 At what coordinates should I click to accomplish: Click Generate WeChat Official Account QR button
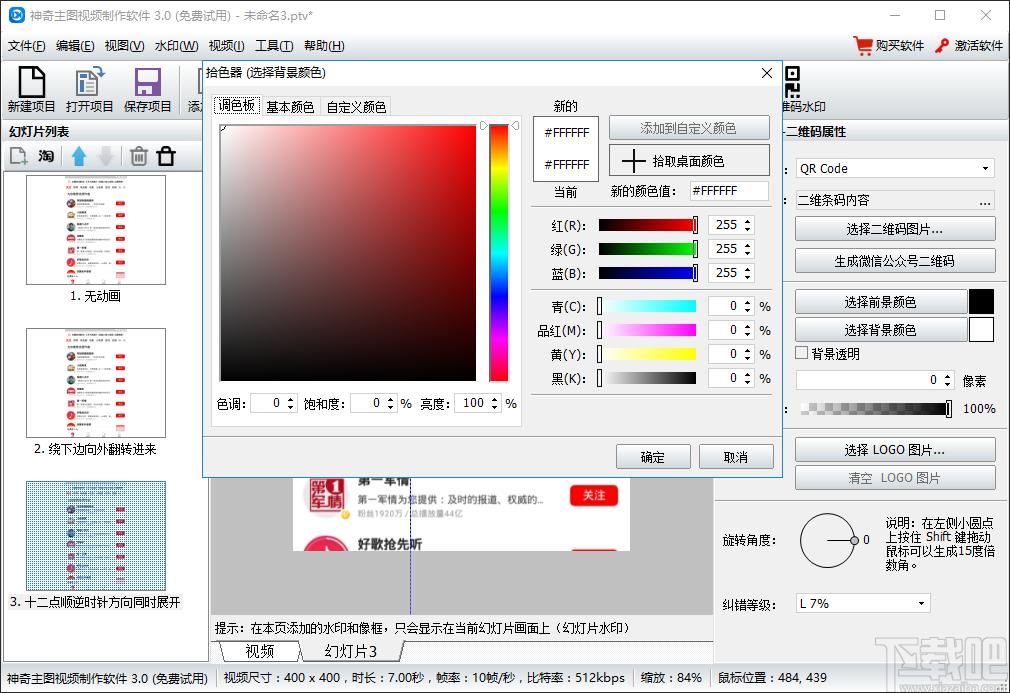pos(895,261)
